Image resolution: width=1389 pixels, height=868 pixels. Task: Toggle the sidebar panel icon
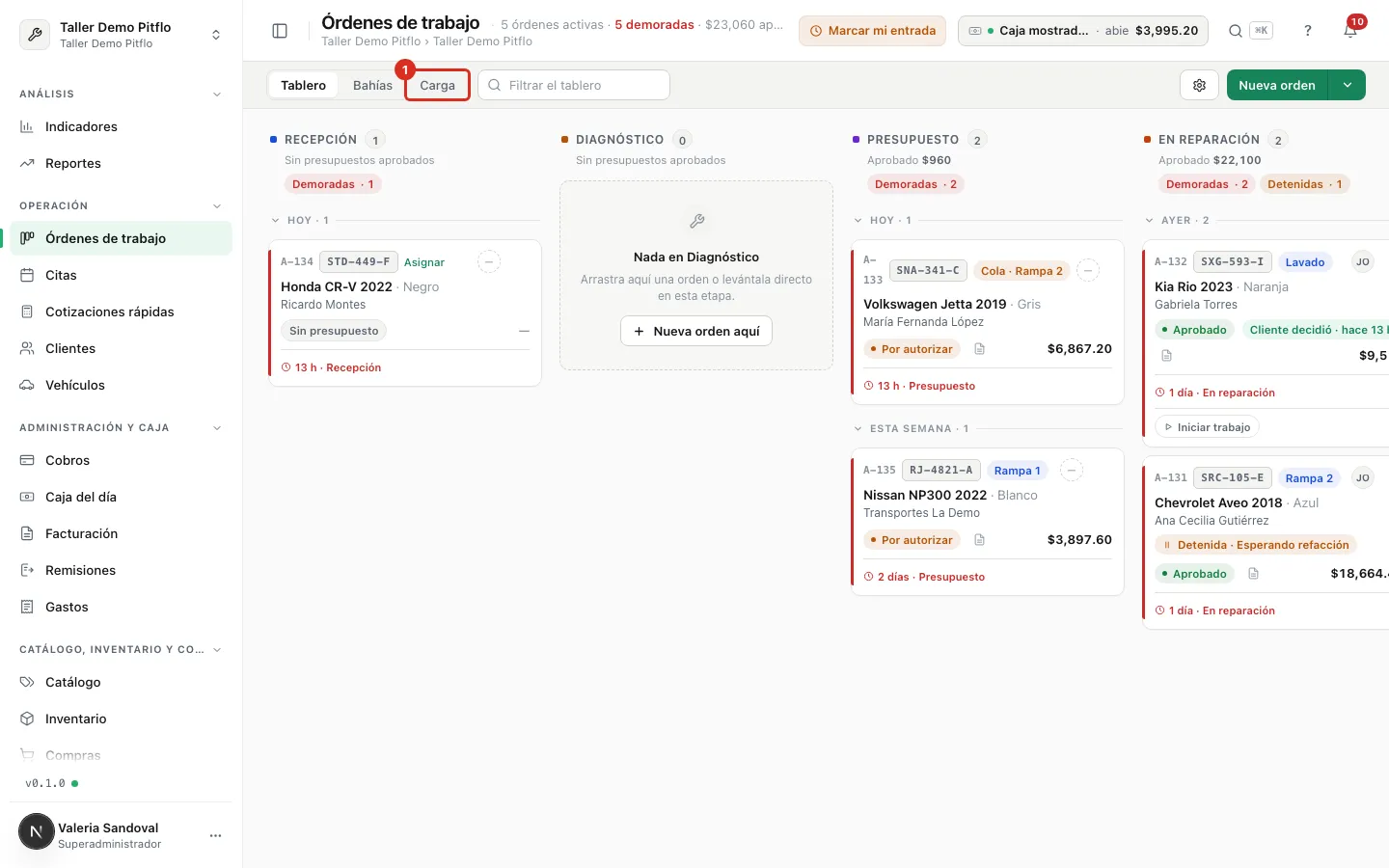point(280,31)
